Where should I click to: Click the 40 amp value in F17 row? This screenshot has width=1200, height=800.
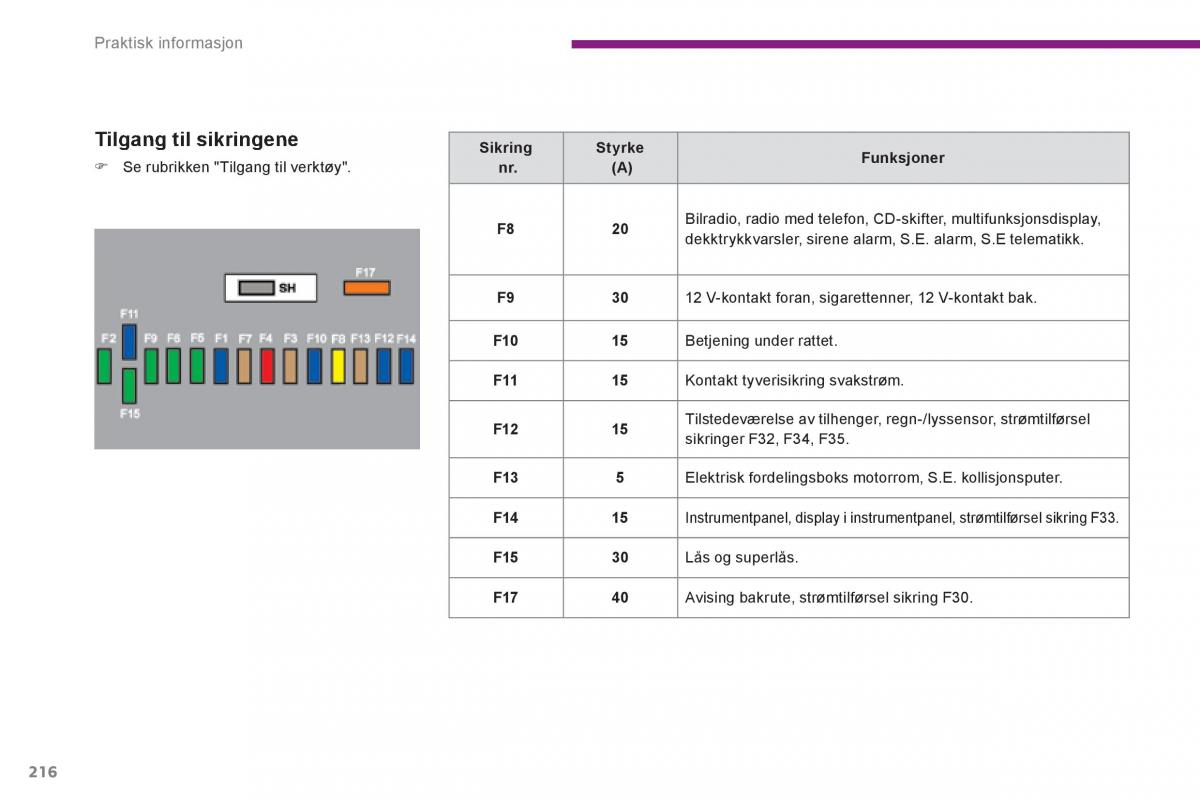click(x=620, y=598)
